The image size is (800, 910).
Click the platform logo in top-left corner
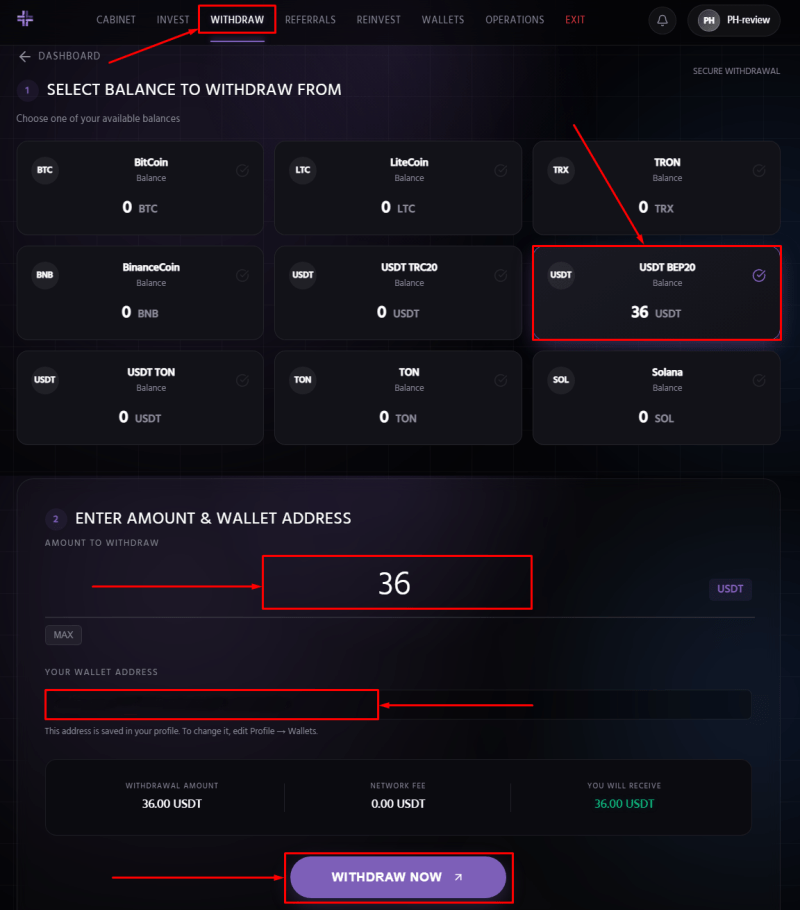tap(25, 19)
